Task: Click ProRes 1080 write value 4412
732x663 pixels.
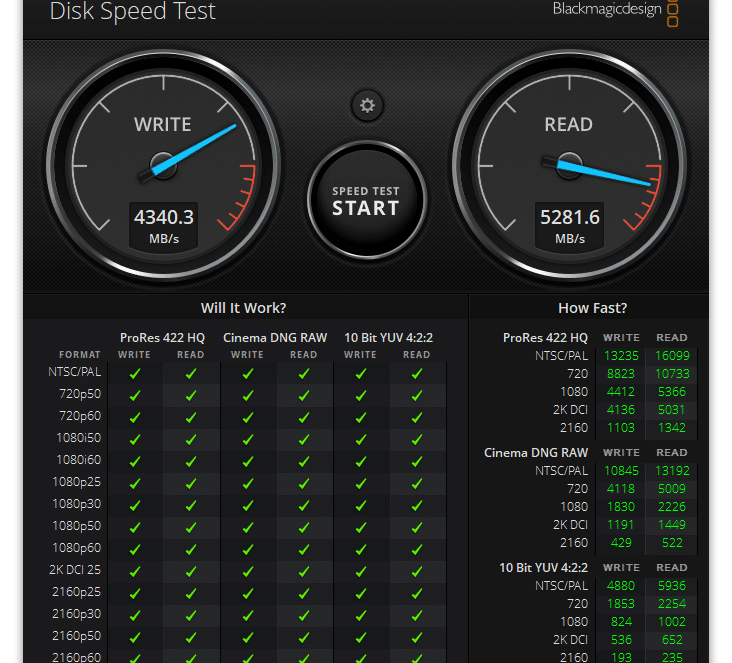Action: (x=621, y=392)
